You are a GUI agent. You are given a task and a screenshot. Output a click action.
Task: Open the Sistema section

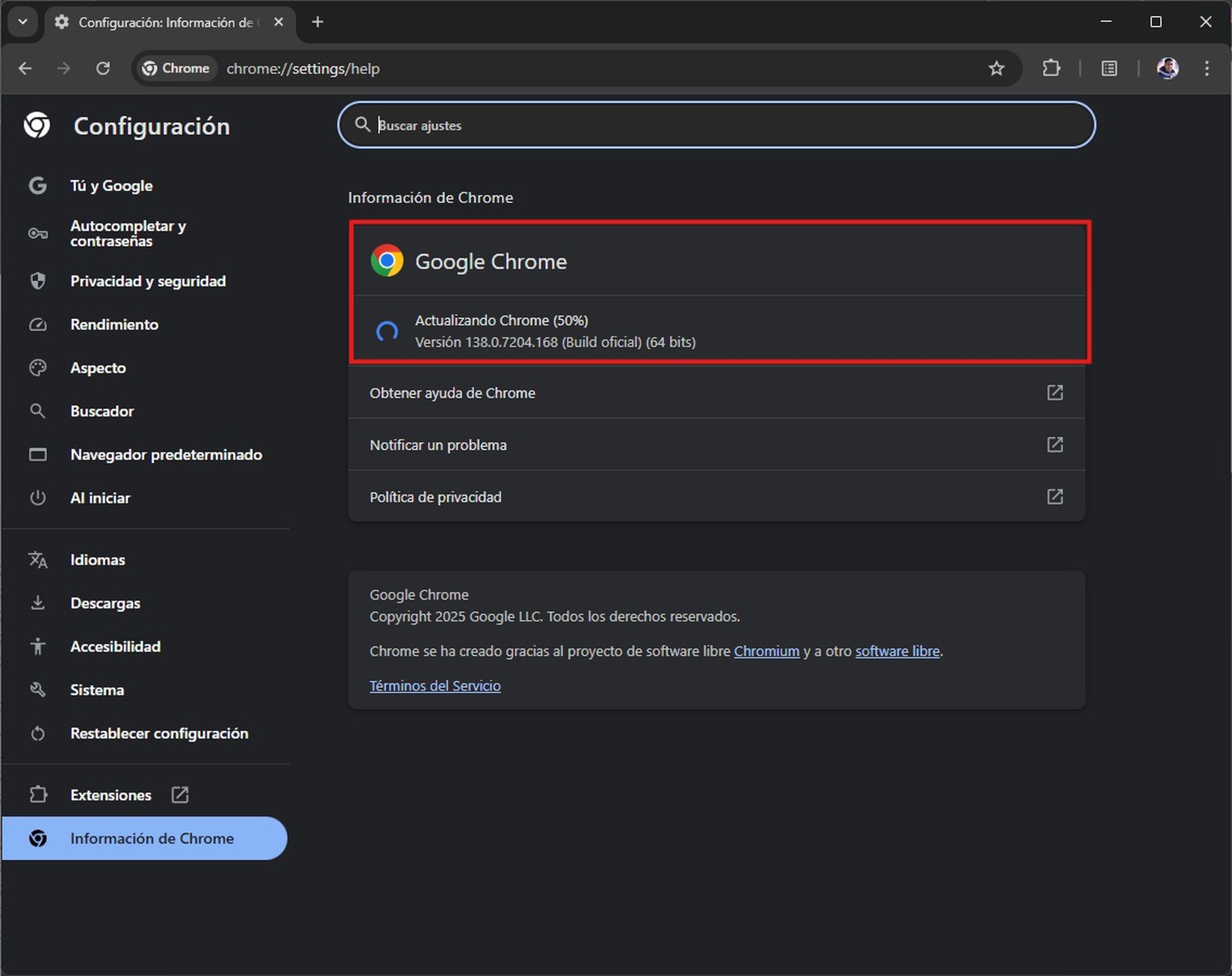point(145,690)
